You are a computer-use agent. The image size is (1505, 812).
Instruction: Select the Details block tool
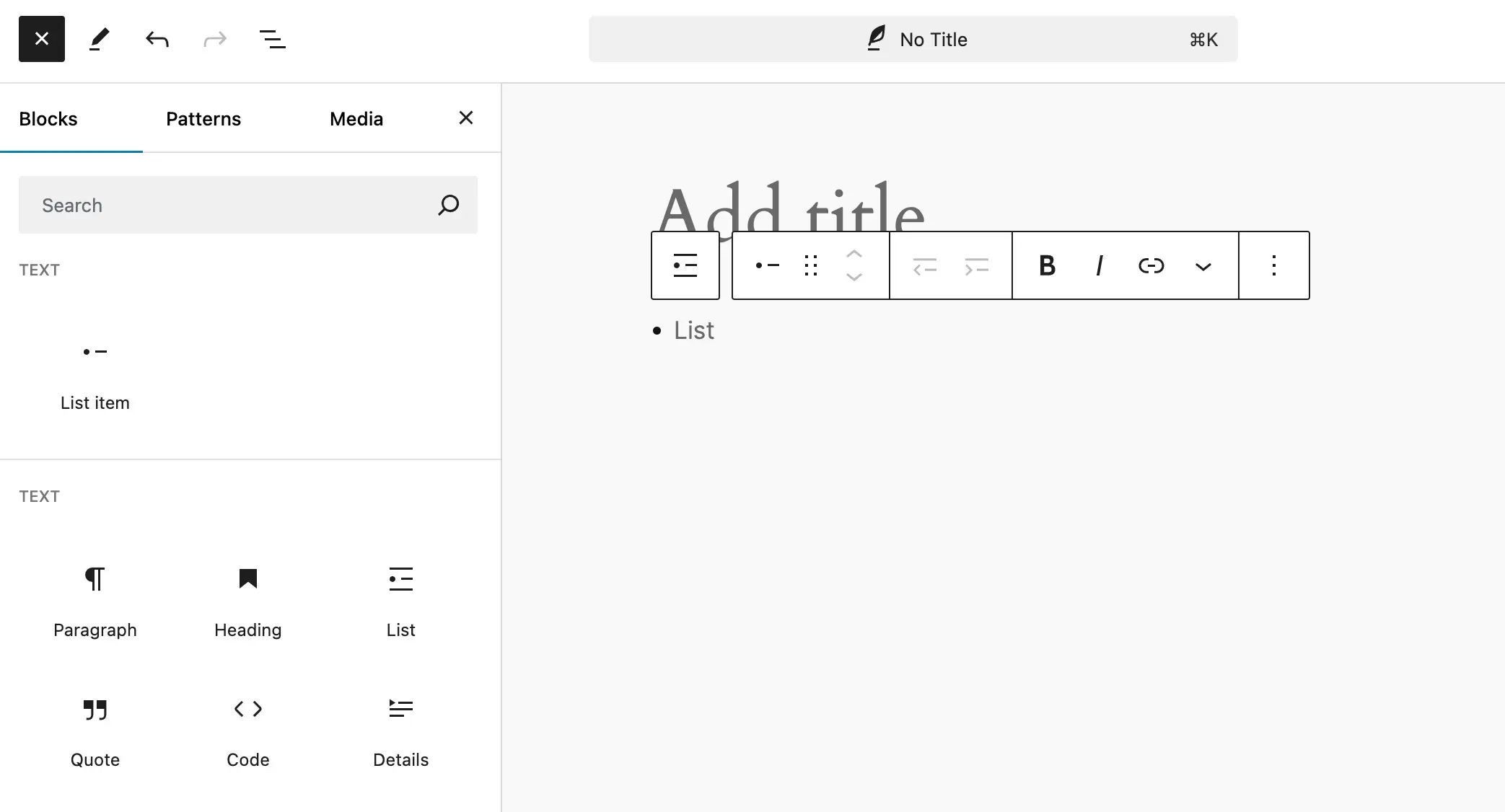(401, 728)
